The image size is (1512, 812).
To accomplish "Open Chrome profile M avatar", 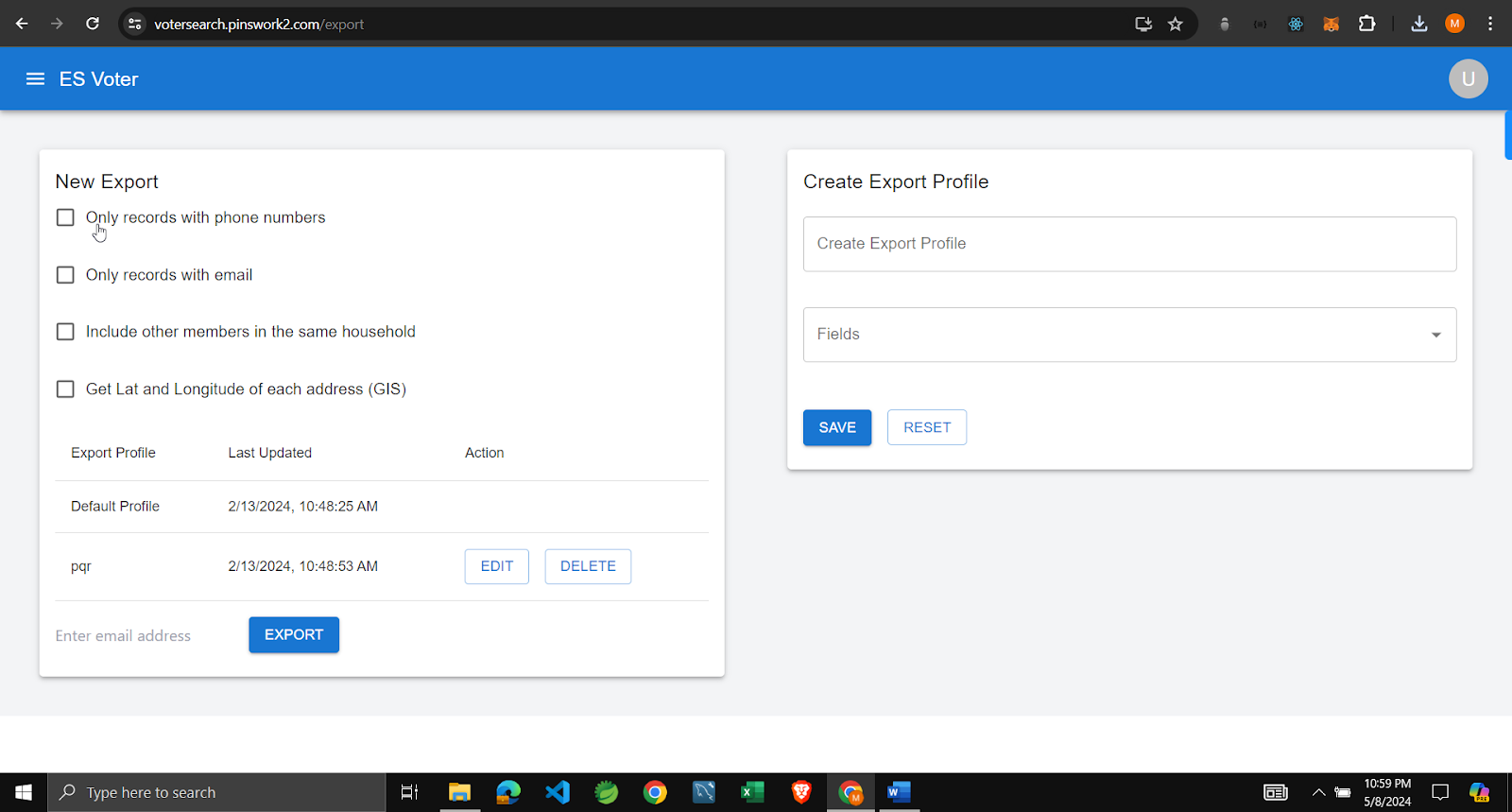I will pos(1455,24).
